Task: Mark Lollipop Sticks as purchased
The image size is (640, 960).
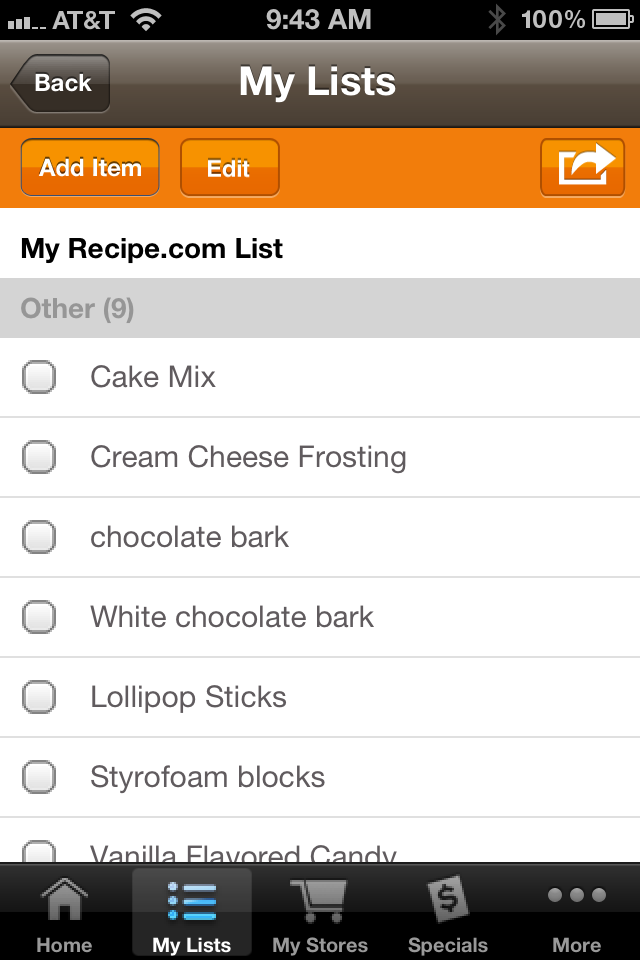Action: pyautogui.click(x=39, y=697)
